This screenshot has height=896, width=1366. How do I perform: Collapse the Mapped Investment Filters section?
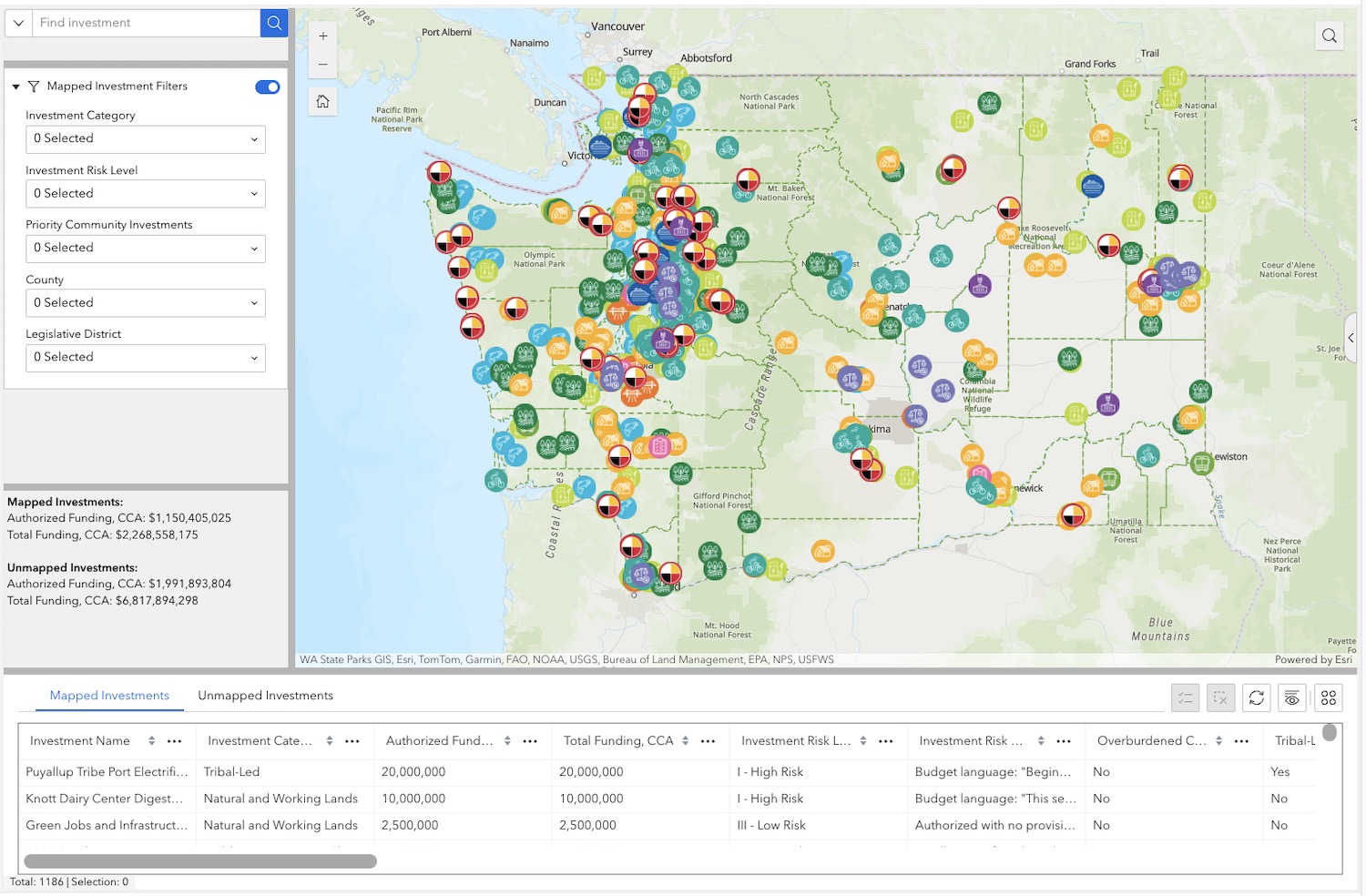(x=15, y=87)
